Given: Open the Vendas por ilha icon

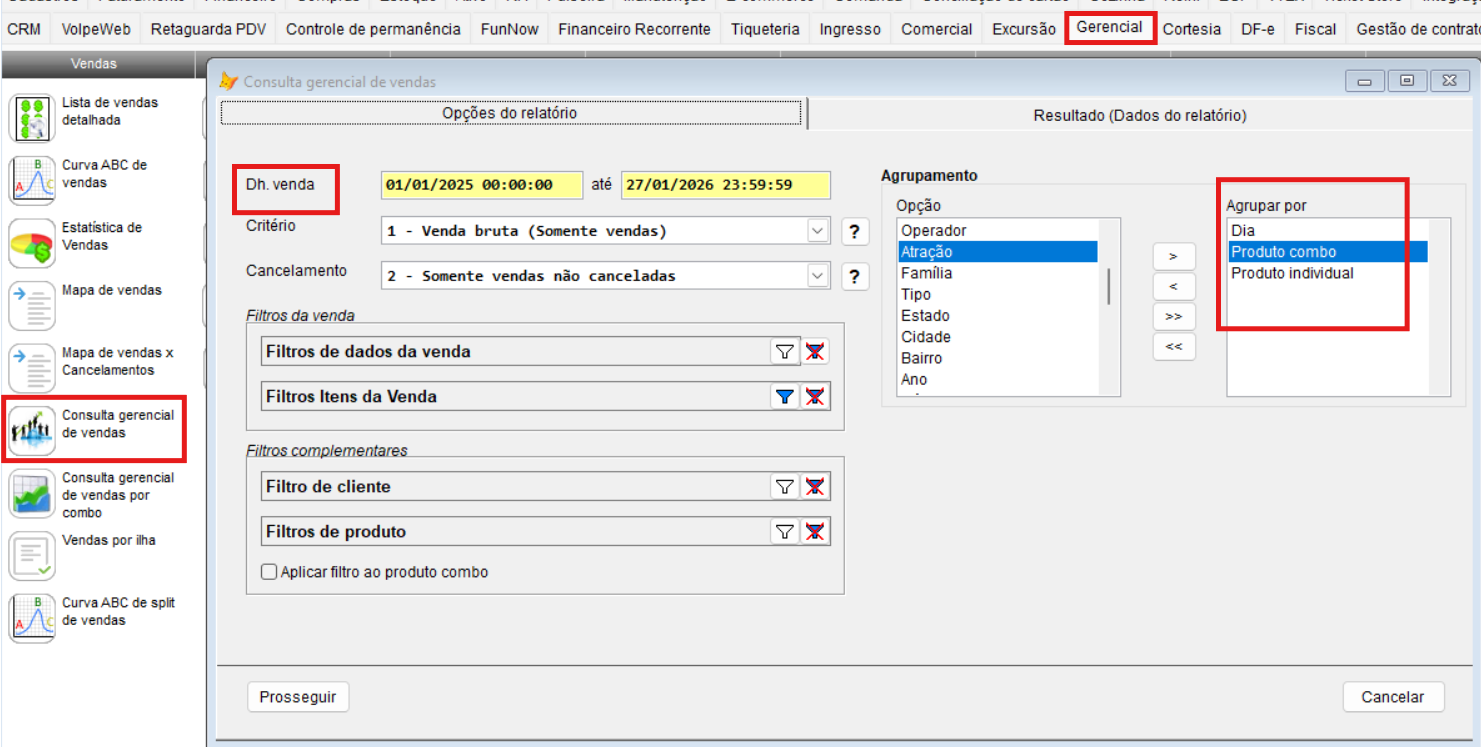Looking at the screenshot, I should [x=32, y=556].
